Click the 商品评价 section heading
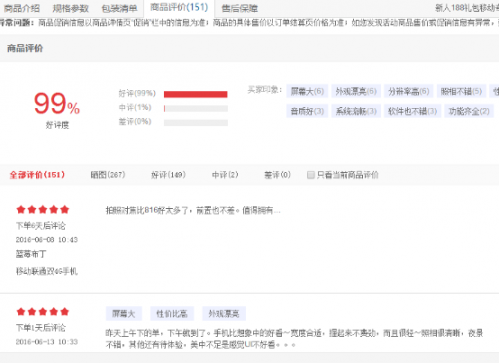Viewport: 499px width, 363px height. (x=25, y=48)
